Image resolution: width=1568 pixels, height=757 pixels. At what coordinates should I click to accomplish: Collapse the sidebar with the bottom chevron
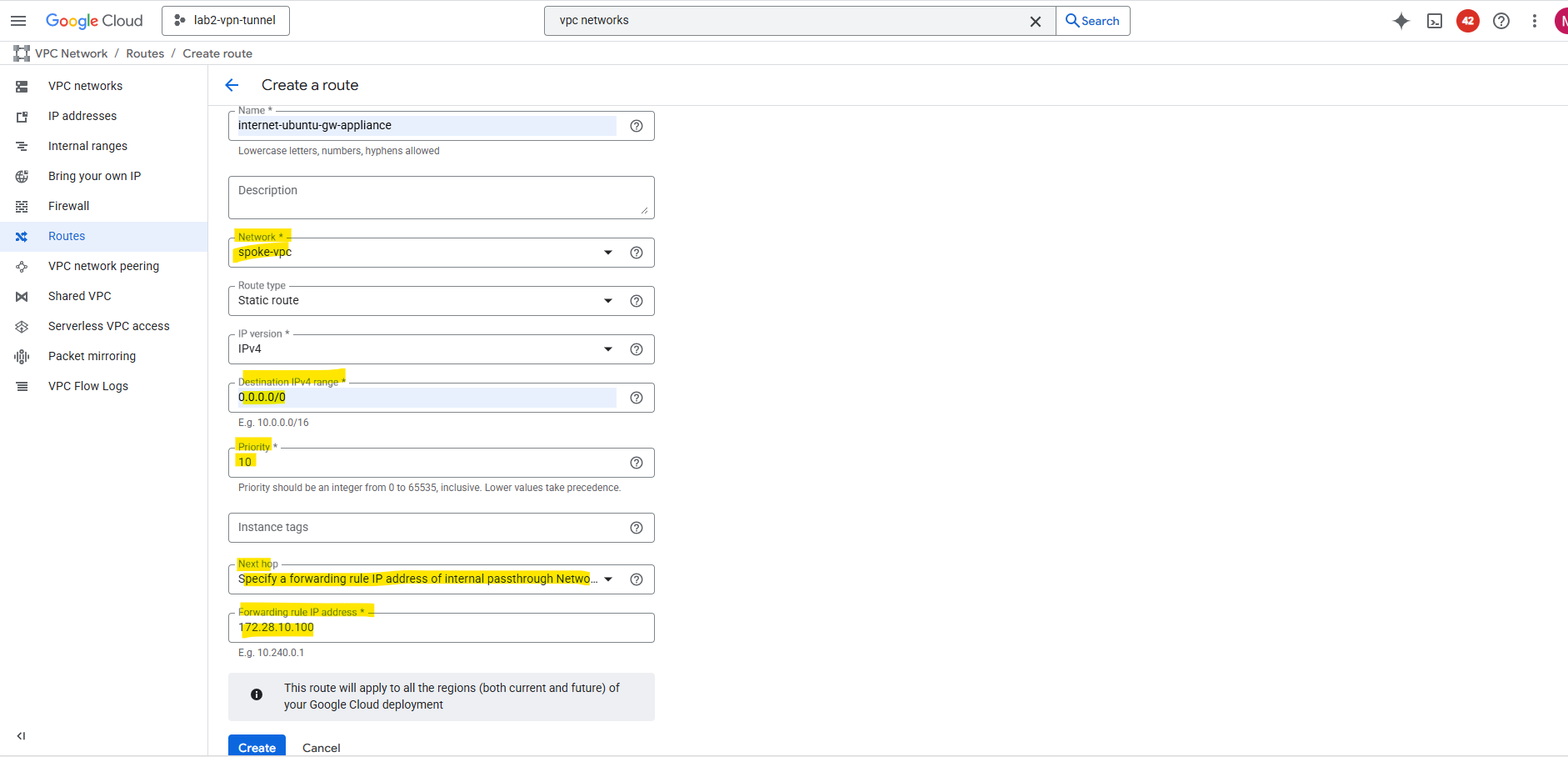21,736
